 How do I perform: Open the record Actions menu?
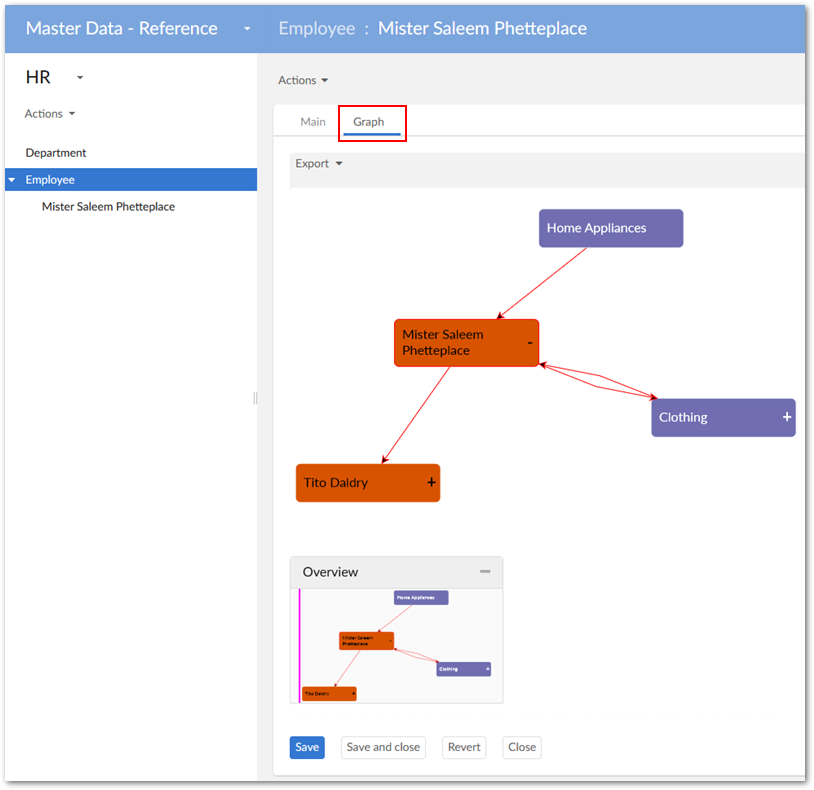tap(303, 80)
